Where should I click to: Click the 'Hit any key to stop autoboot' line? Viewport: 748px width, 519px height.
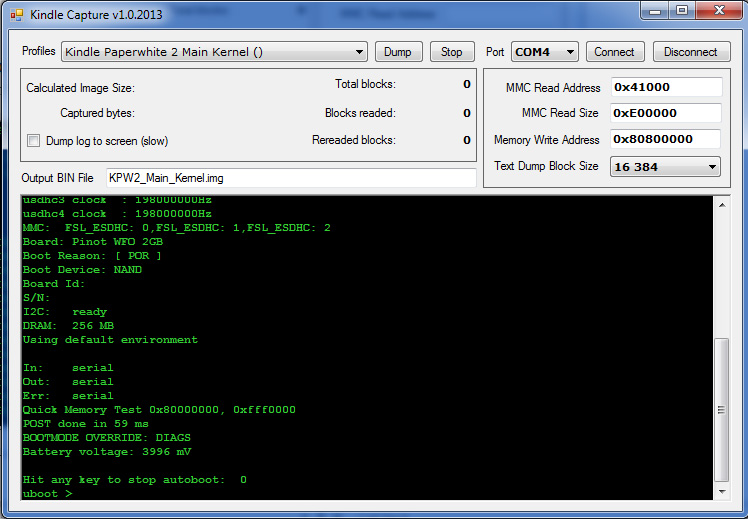135,479
